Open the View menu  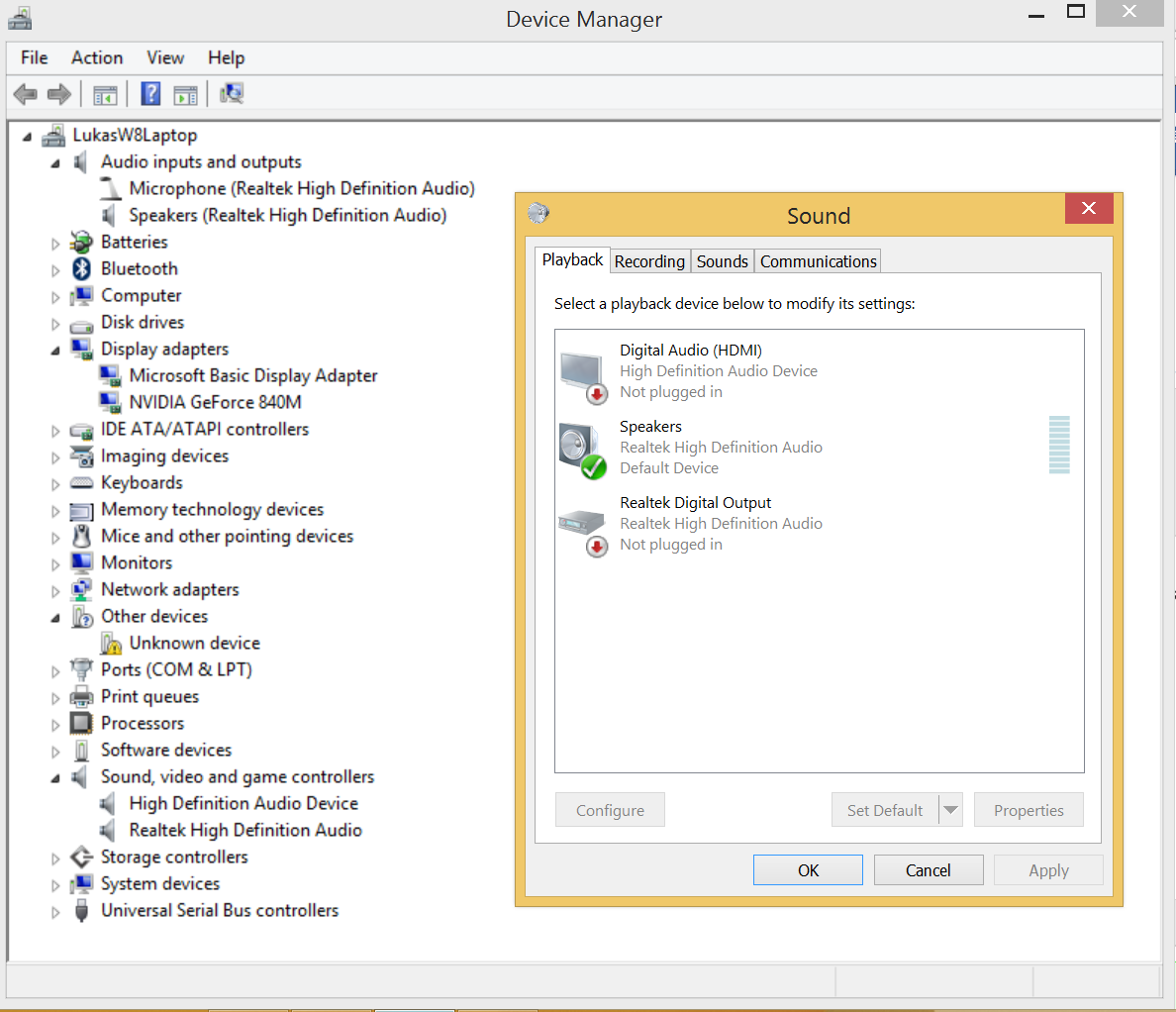[165, 57]
